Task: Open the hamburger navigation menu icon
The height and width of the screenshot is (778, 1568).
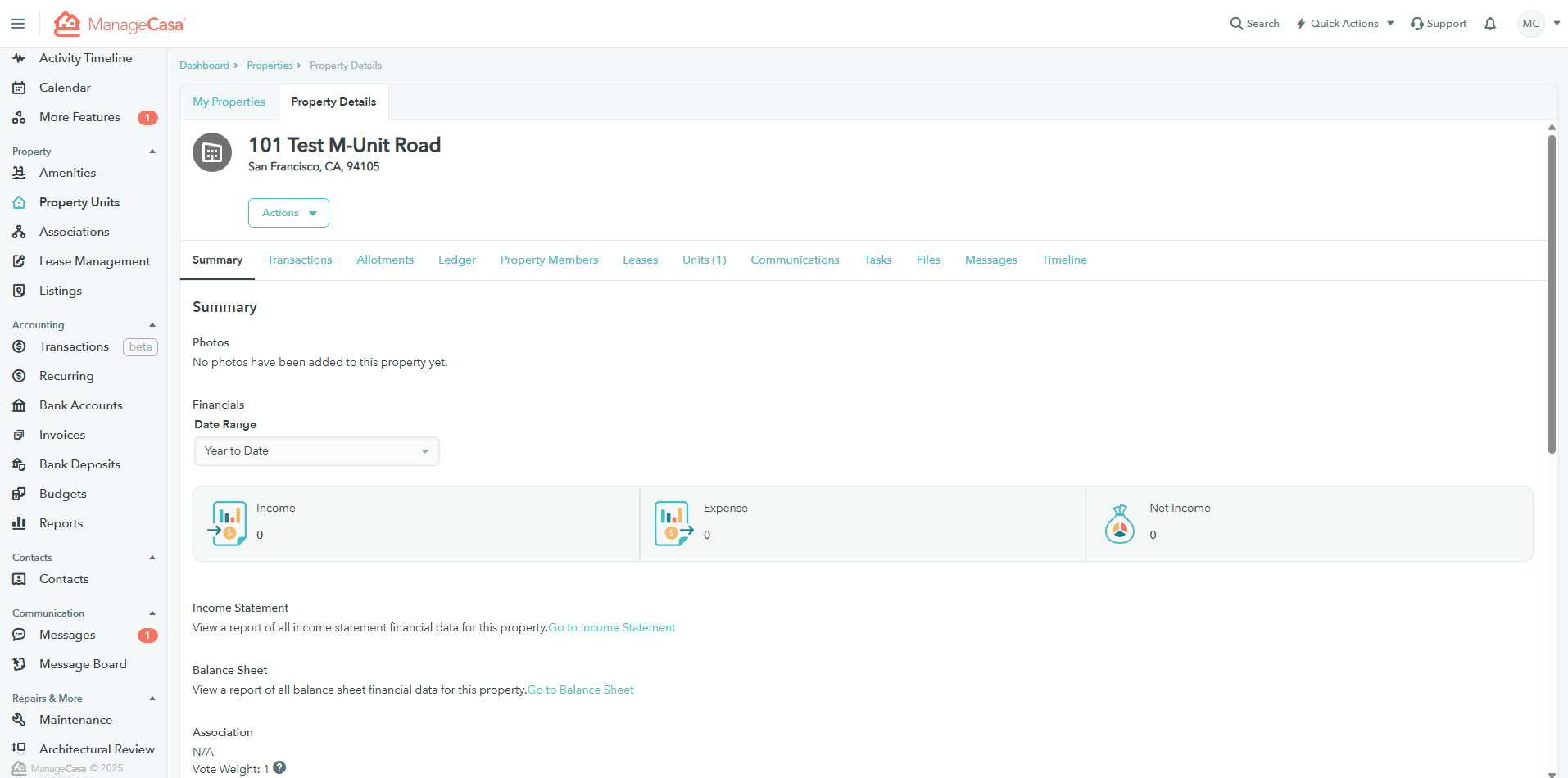Action: (18, 24)
